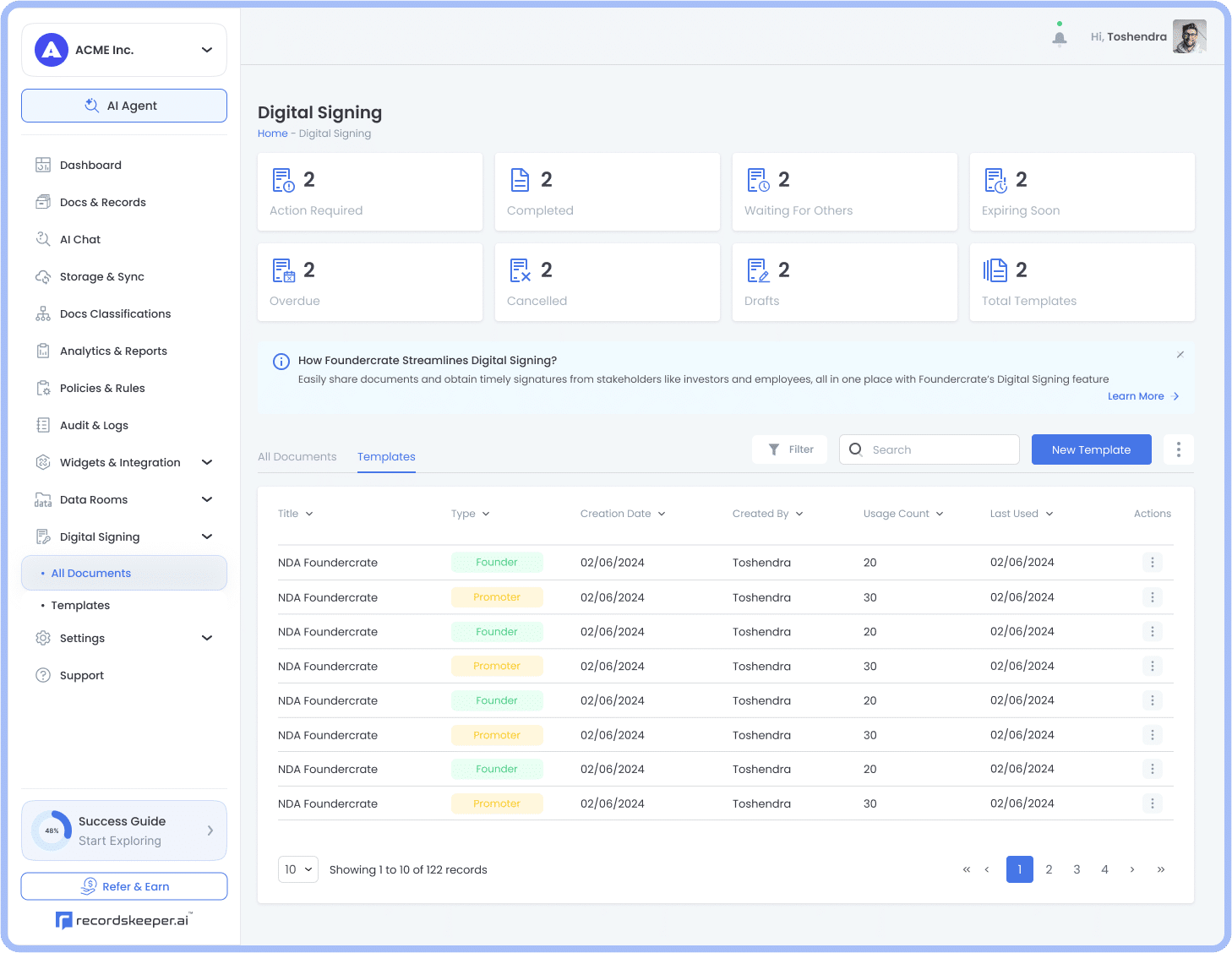This screenshot has width=1232, height=953.
Task: Click the Data Rooms icon
Action: (43, 499)
